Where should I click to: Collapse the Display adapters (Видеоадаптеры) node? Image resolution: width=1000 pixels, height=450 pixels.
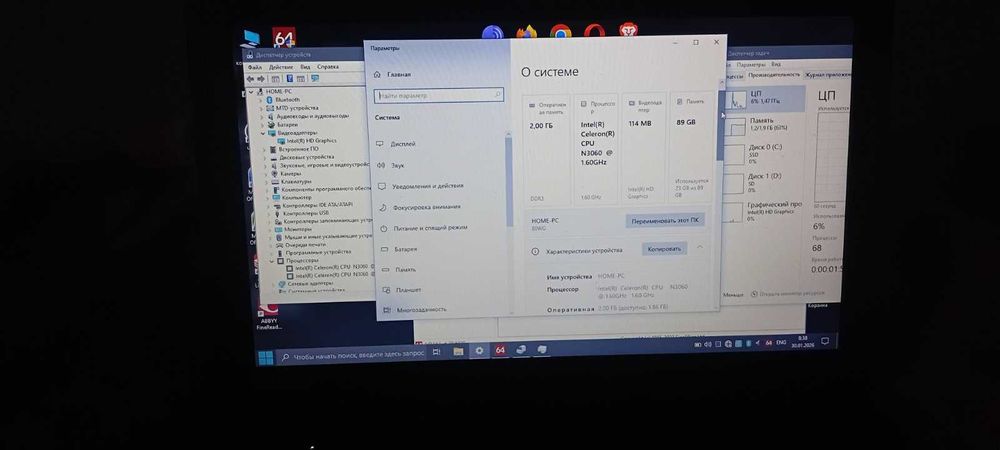point(263,133)
